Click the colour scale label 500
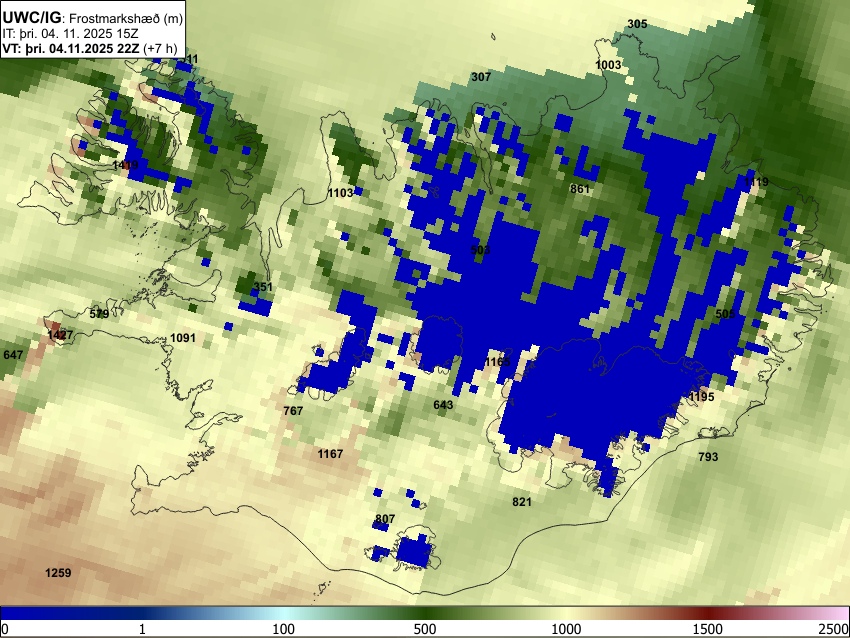The image size is (850, 638). tap(425, 629)
